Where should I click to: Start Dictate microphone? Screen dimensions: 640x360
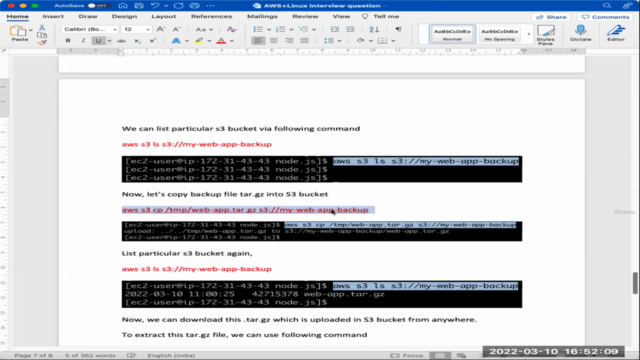tap(580, 33)
